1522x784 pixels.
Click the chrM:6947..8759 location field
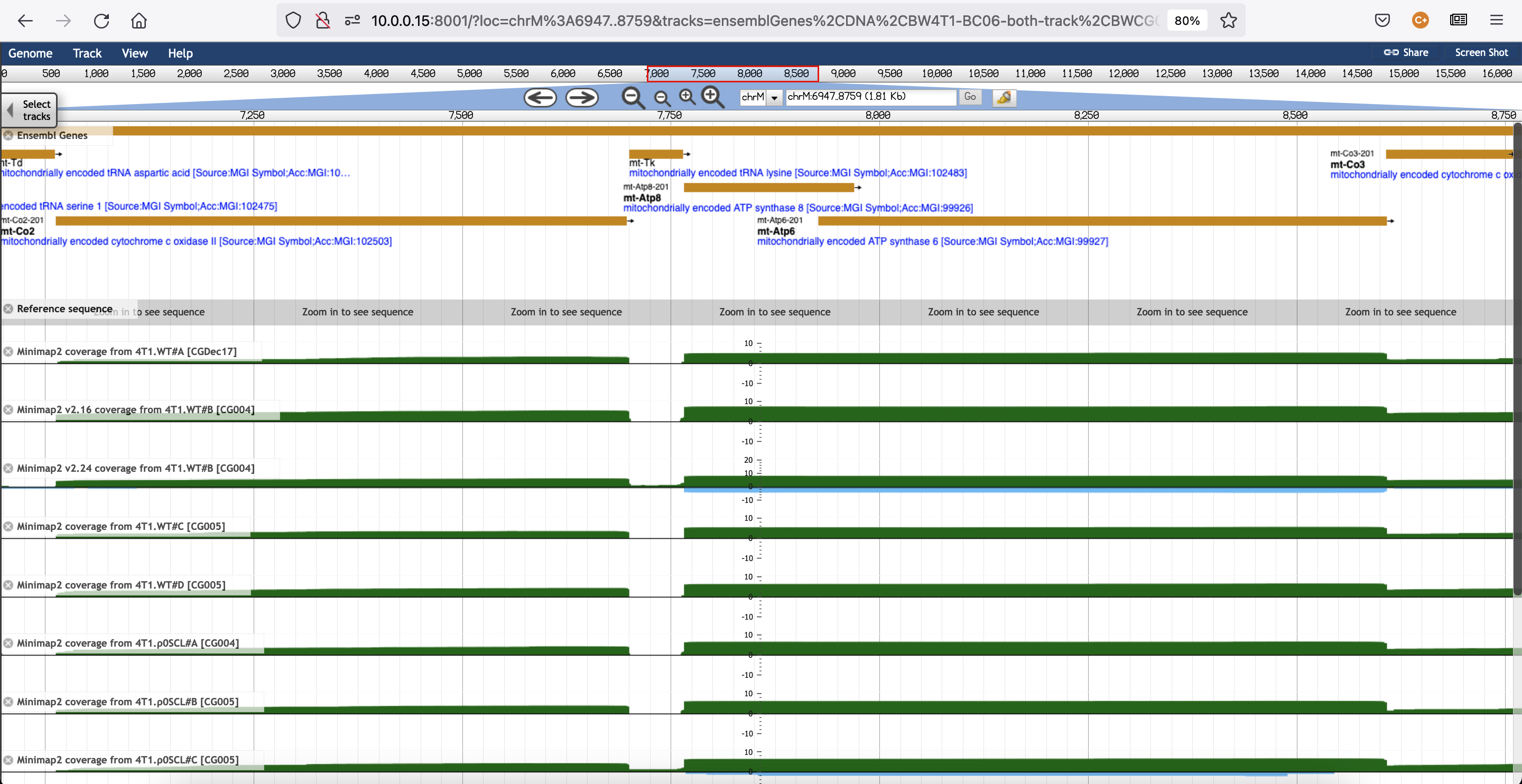(869, 97)
